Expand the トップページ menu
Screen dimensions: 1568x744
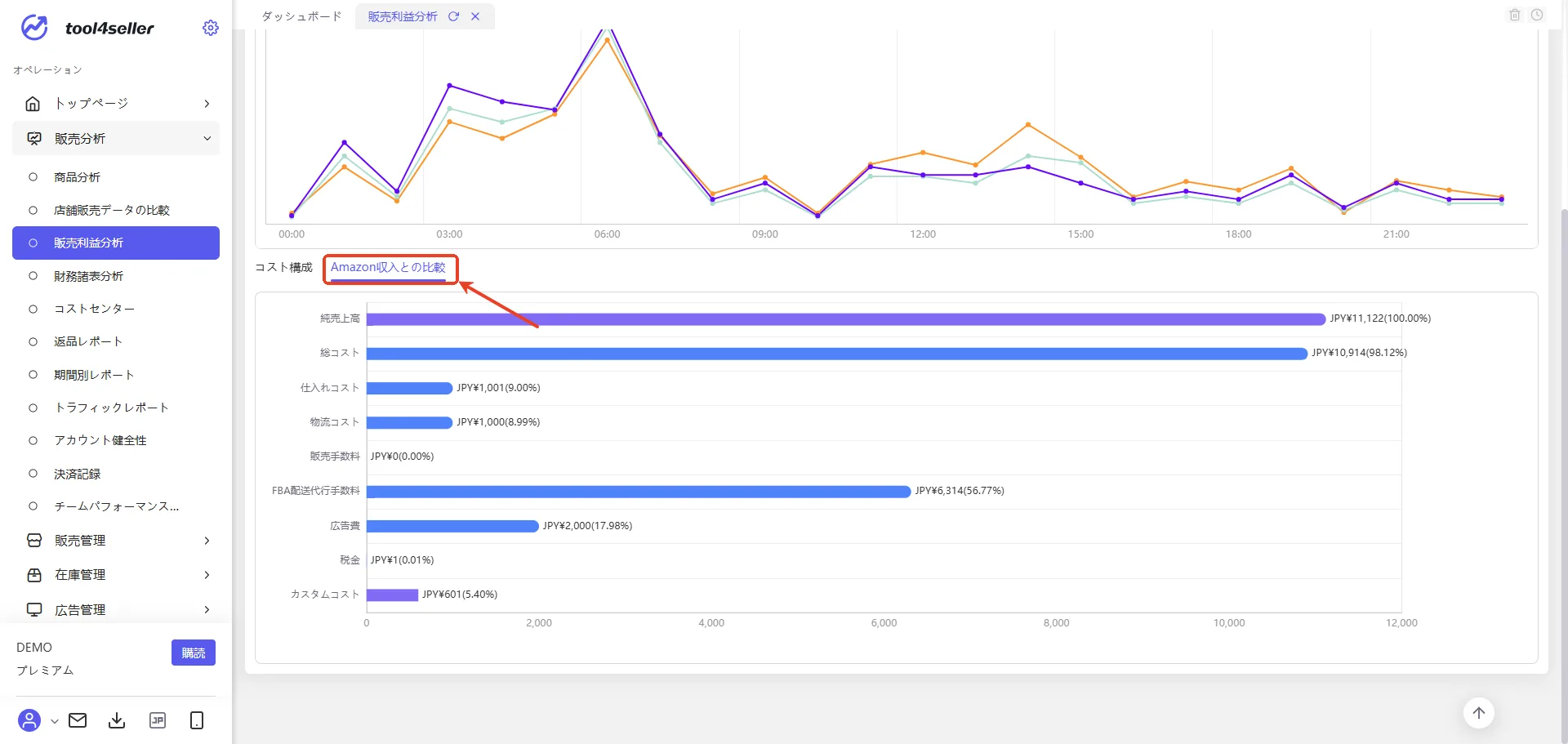[x=116, y=104]
